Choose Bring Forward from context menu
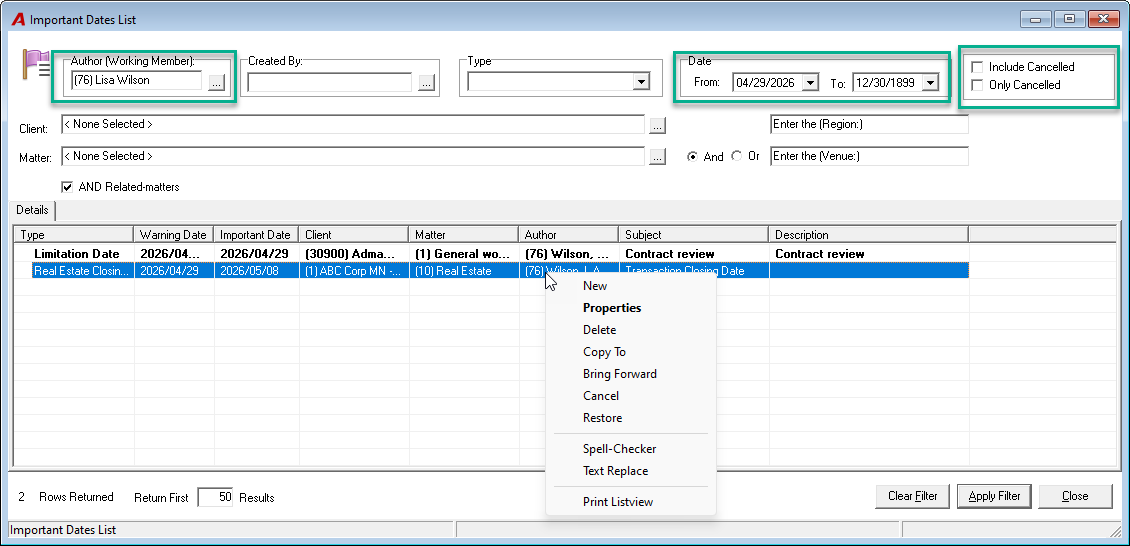Image resolution: width=1130 pixels, height=546 pixels. point(620,375)
